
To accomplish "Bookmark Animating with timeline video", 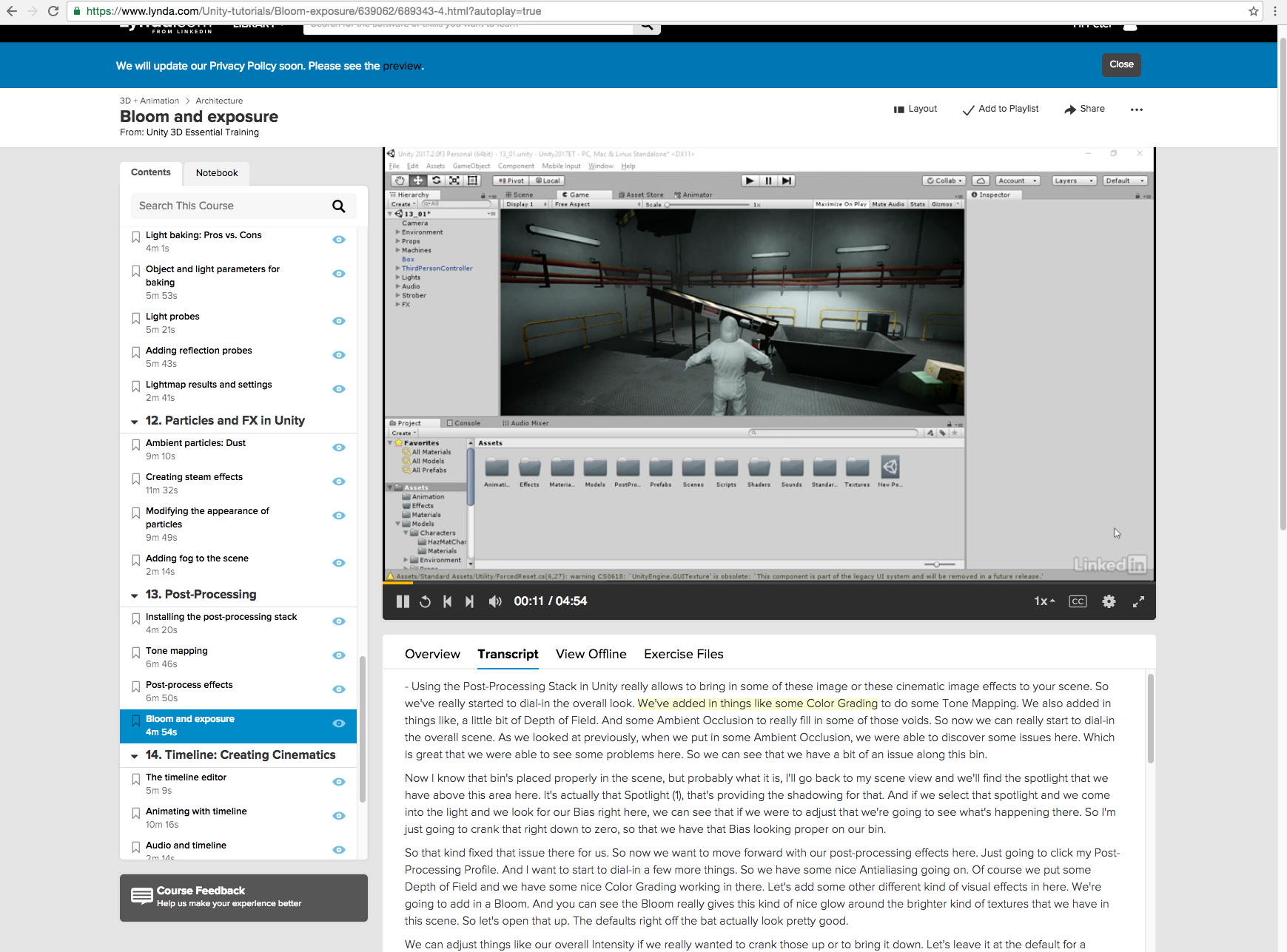I will (x=135, y=813).
